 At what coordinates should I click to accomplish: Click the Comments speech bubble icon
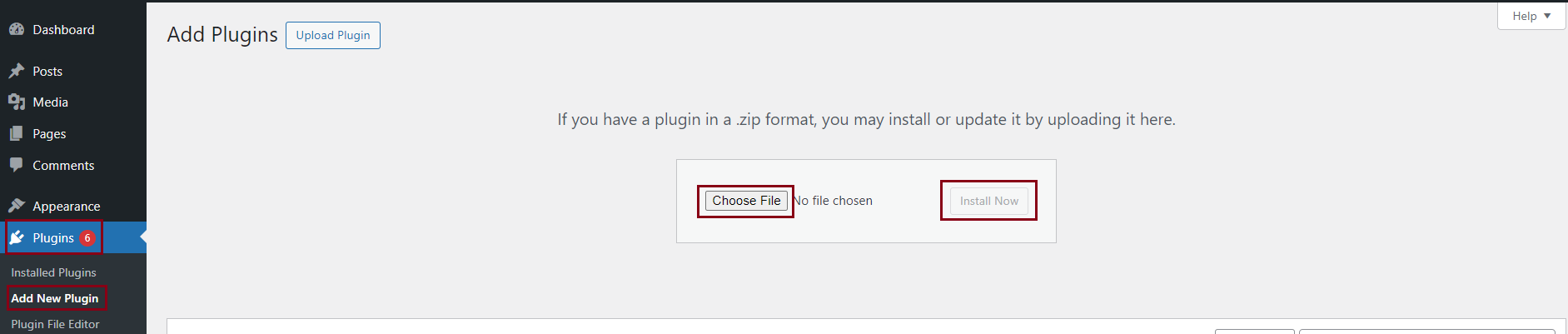click(x=17, y=165)
